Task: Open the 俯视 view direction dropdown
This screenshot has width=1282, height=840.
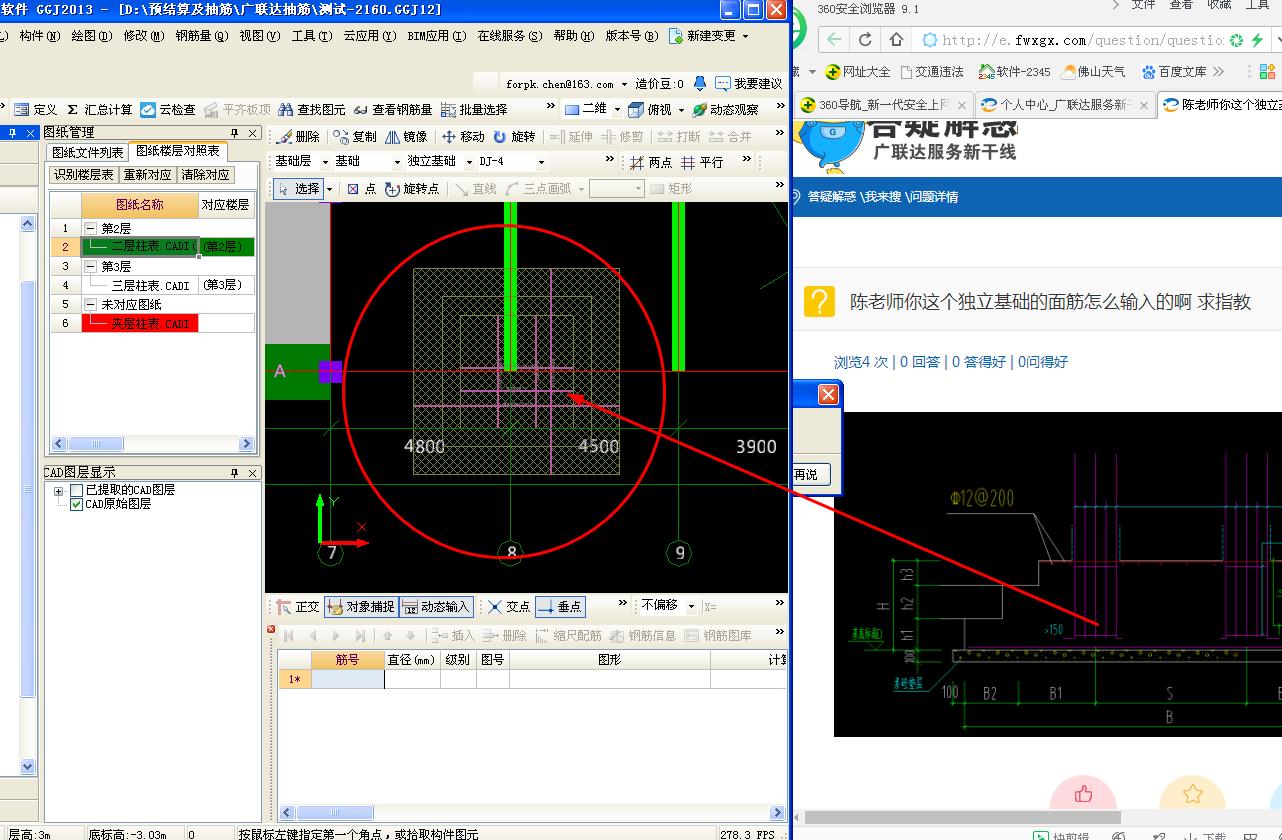Action: tap(682, 110)
